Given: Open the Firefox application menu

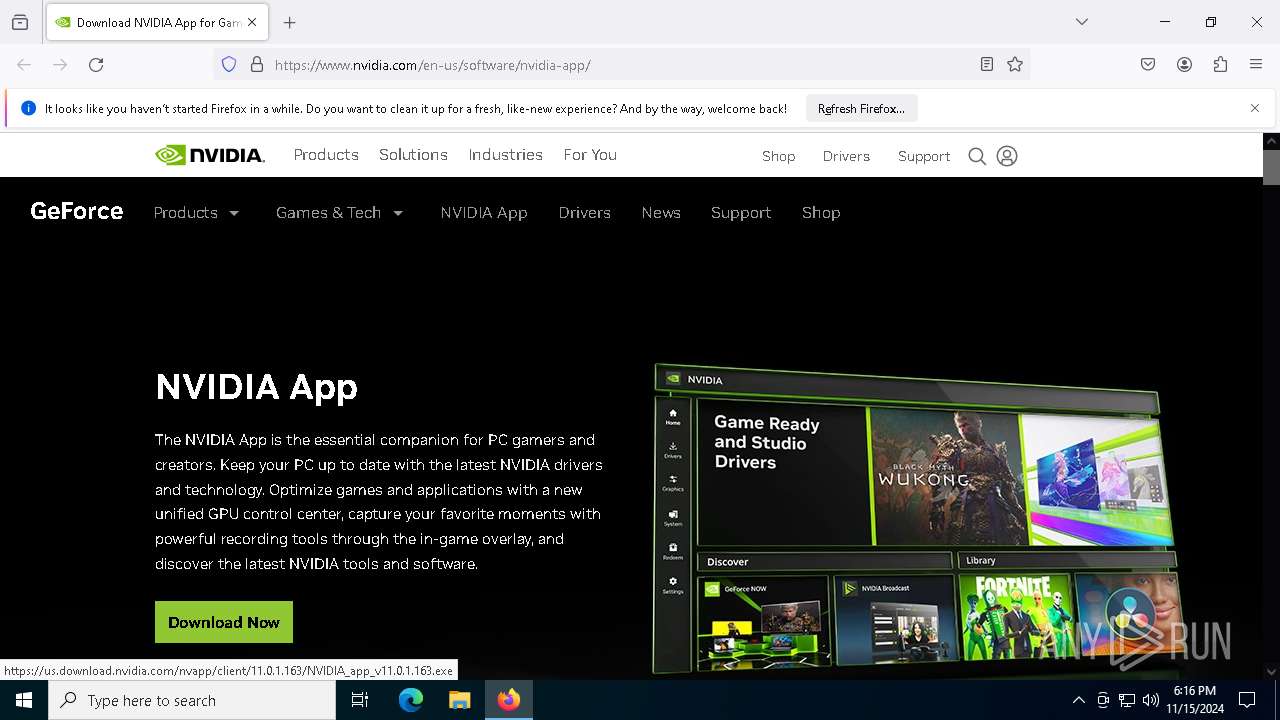Looking at the screenshot, I should click(1256, 65).
